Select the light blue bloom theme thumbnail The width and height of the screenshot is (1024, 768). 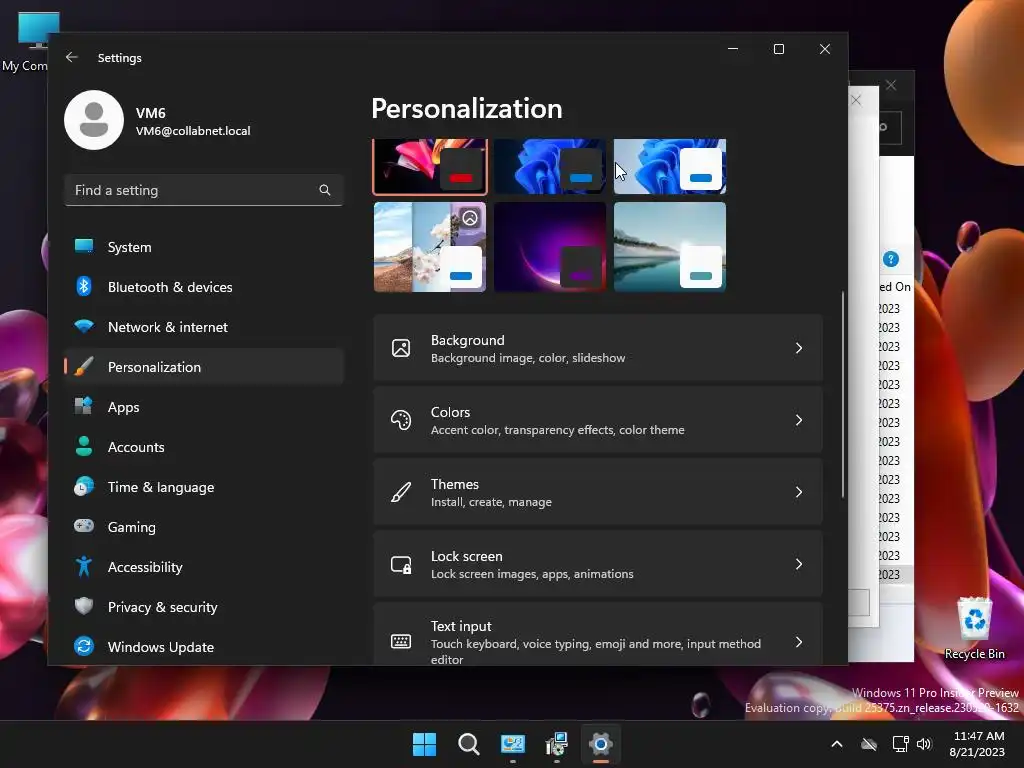[x=670, y=167]
